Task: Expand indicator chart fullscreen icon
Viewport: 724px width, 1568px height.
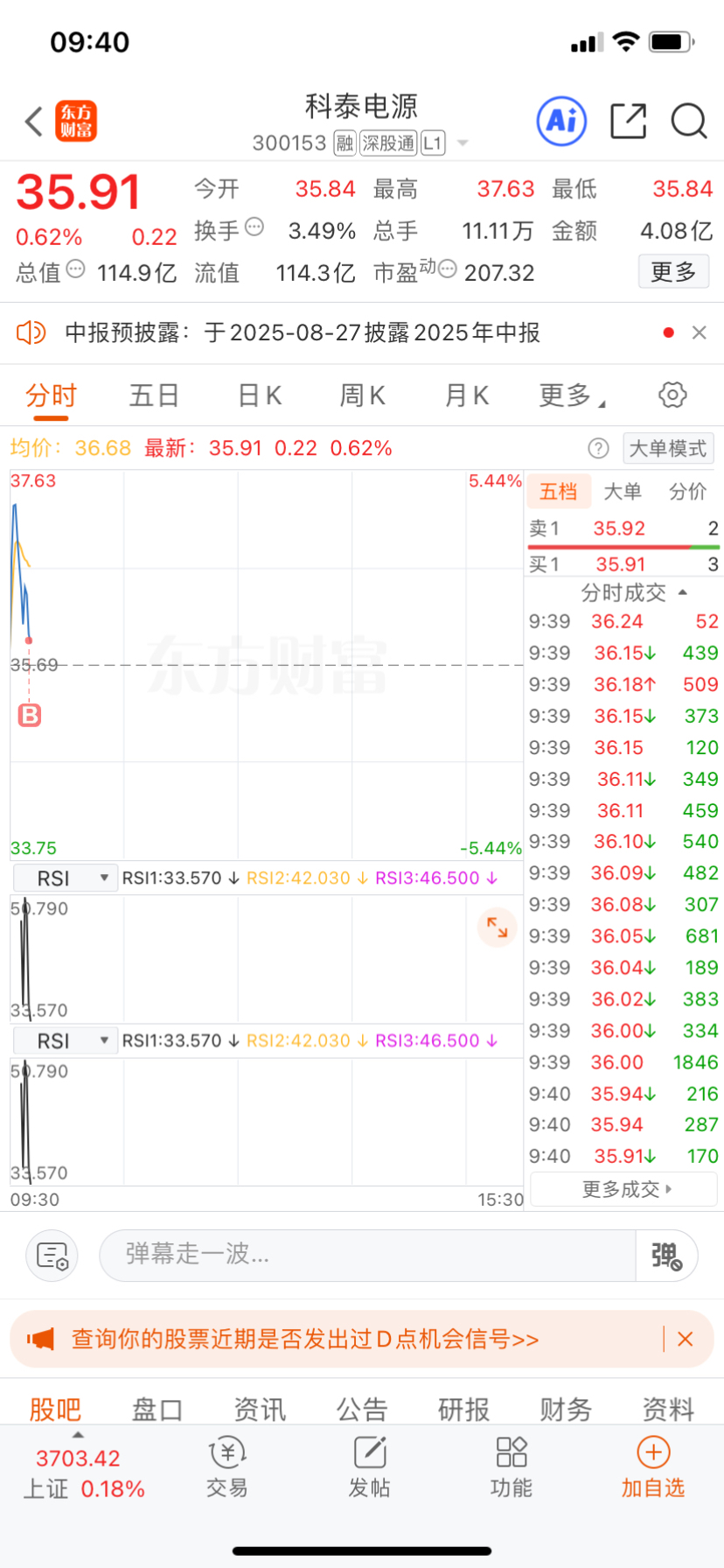Action: point(497,927)
